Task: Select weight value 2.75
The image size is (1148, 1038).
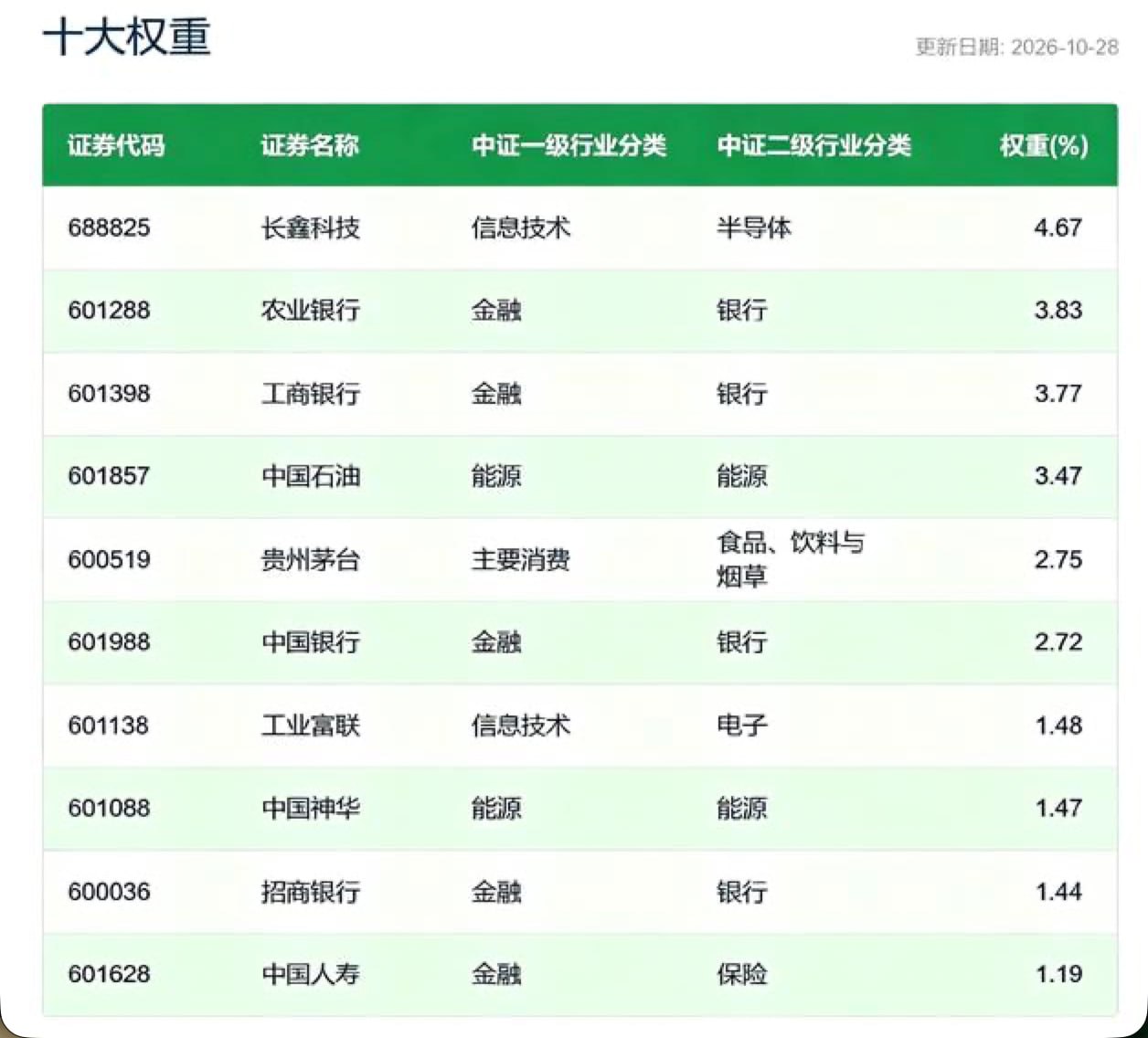Action: (x=1058, y=559)
